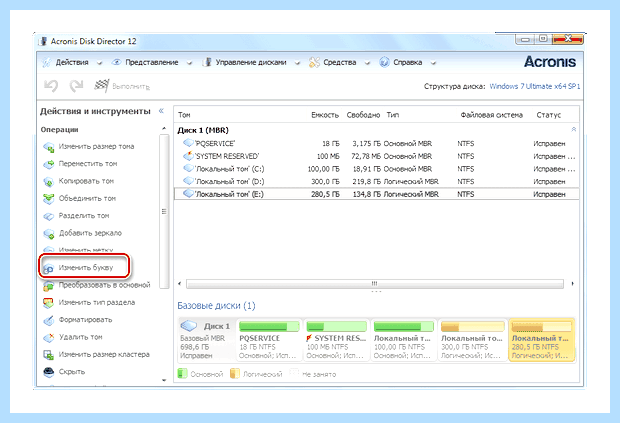Click the Действия menu icon
This screenshot has height=423, width=620.
[x=47, y=62]
